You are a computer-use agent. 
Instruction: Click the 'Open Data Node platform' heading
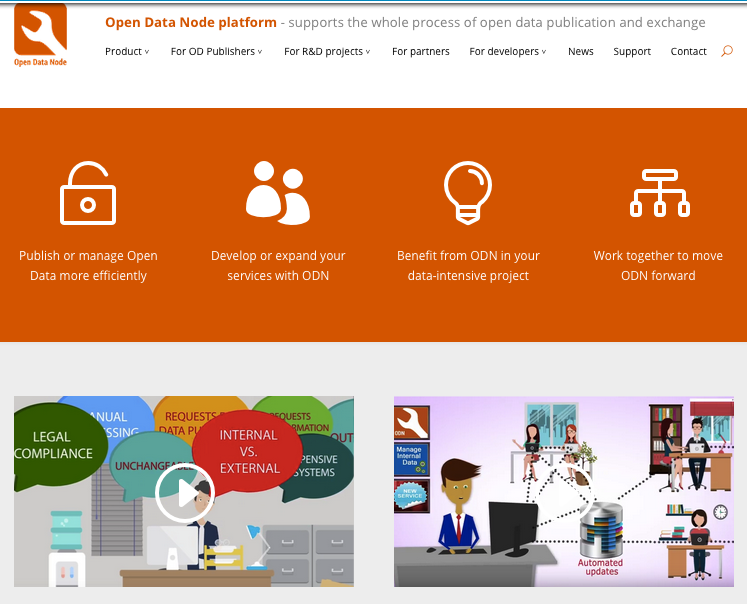click(191, 22)
